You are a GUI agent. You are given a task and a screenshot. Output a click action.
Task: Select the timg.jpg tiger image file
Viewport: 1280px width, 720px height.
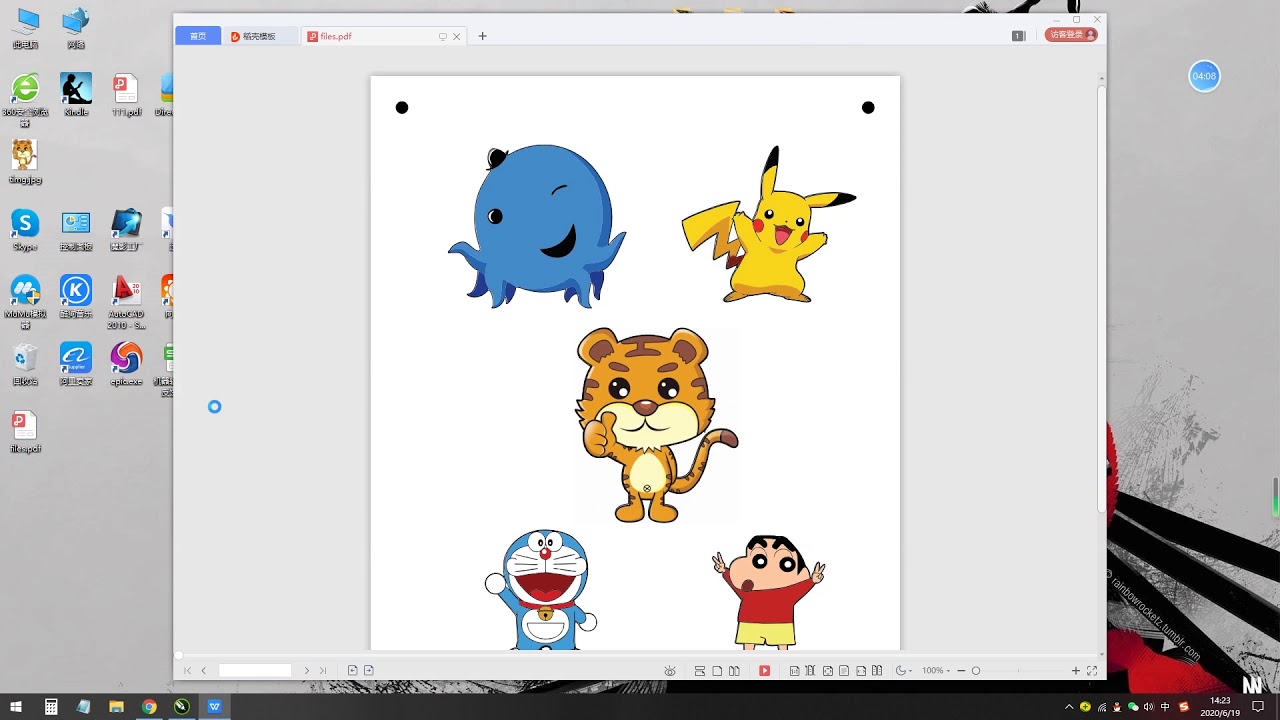point(25,161)
